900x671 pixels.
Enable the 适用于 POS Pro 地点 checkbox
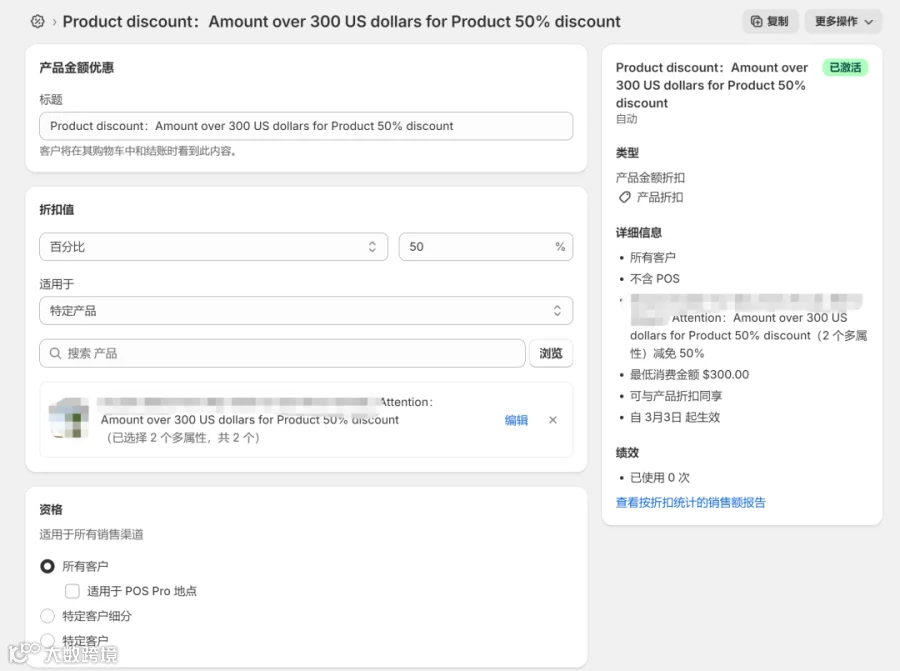pos(72,591)
